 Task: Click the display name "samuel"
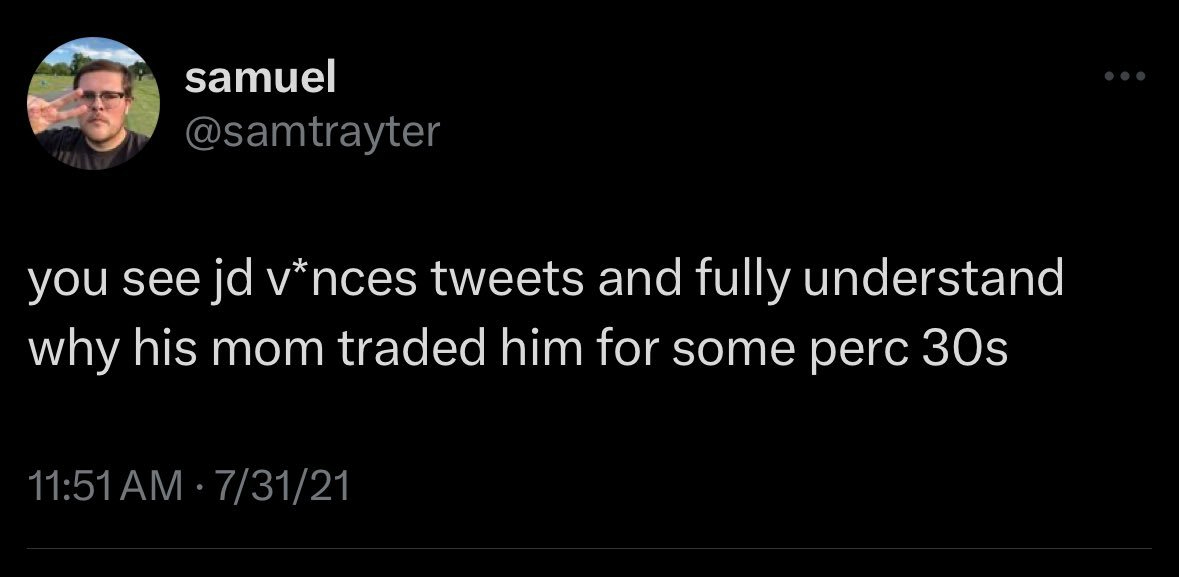pos(261,79)
